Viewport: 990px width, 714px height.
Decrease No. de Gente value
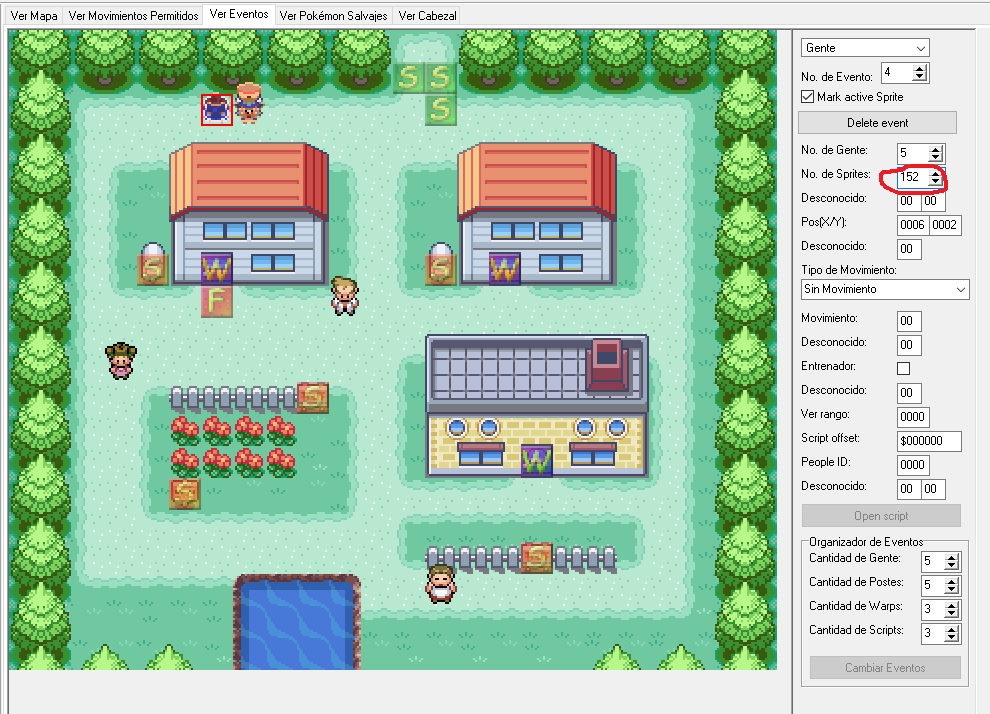coord(936,157)
